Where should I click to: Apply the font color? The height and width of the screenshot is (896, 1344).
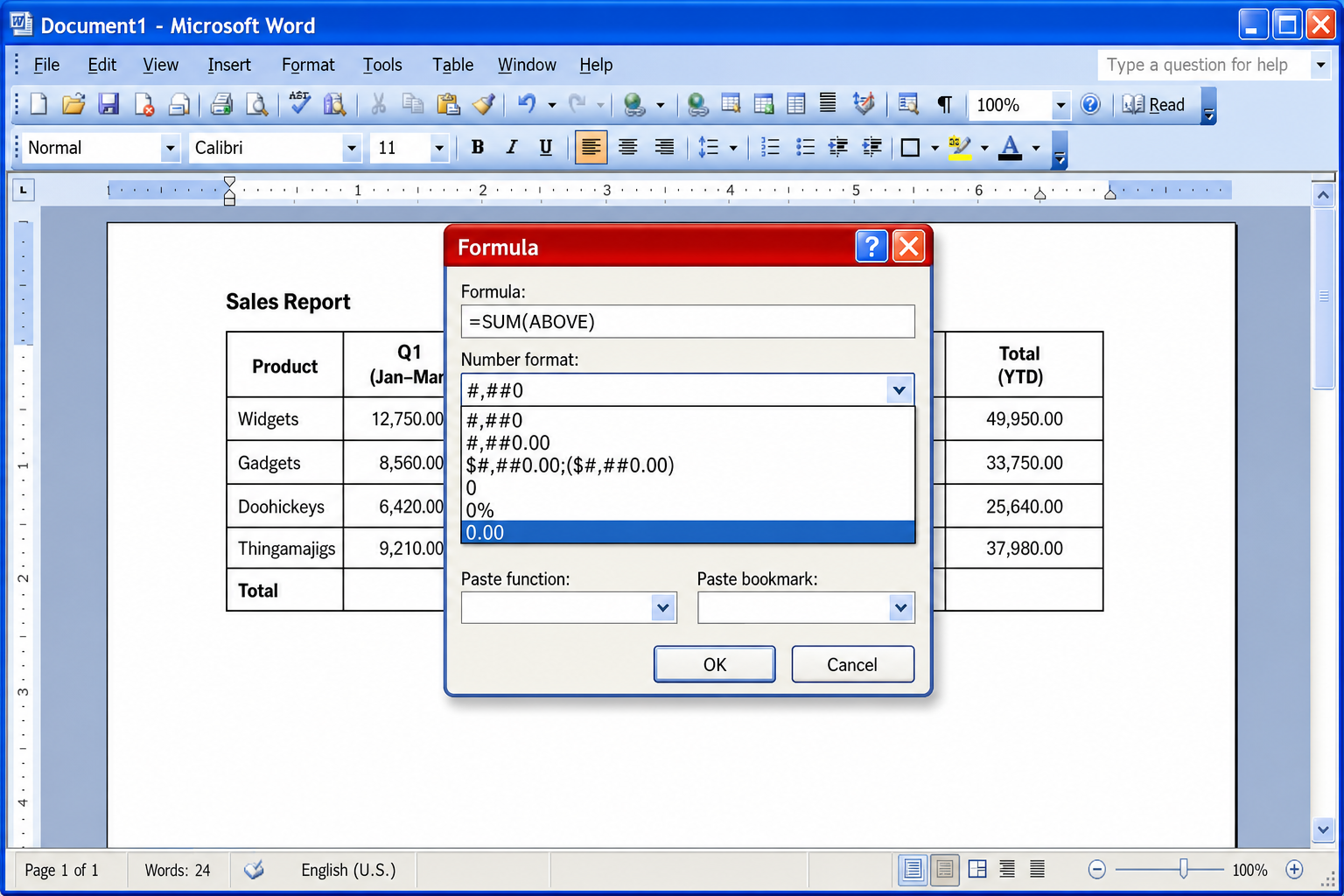1010,147
